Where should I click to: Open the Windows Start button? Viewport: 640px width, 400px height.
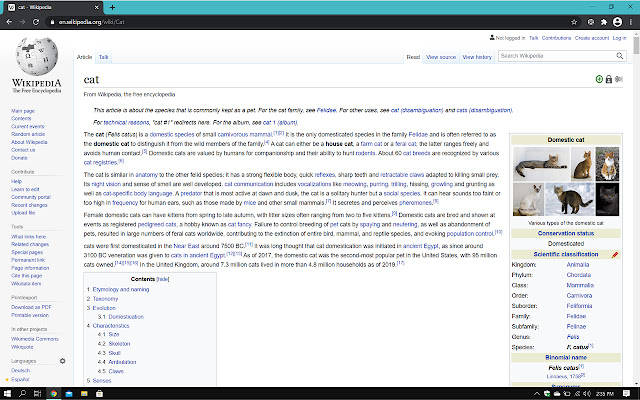tap(7, 393)
